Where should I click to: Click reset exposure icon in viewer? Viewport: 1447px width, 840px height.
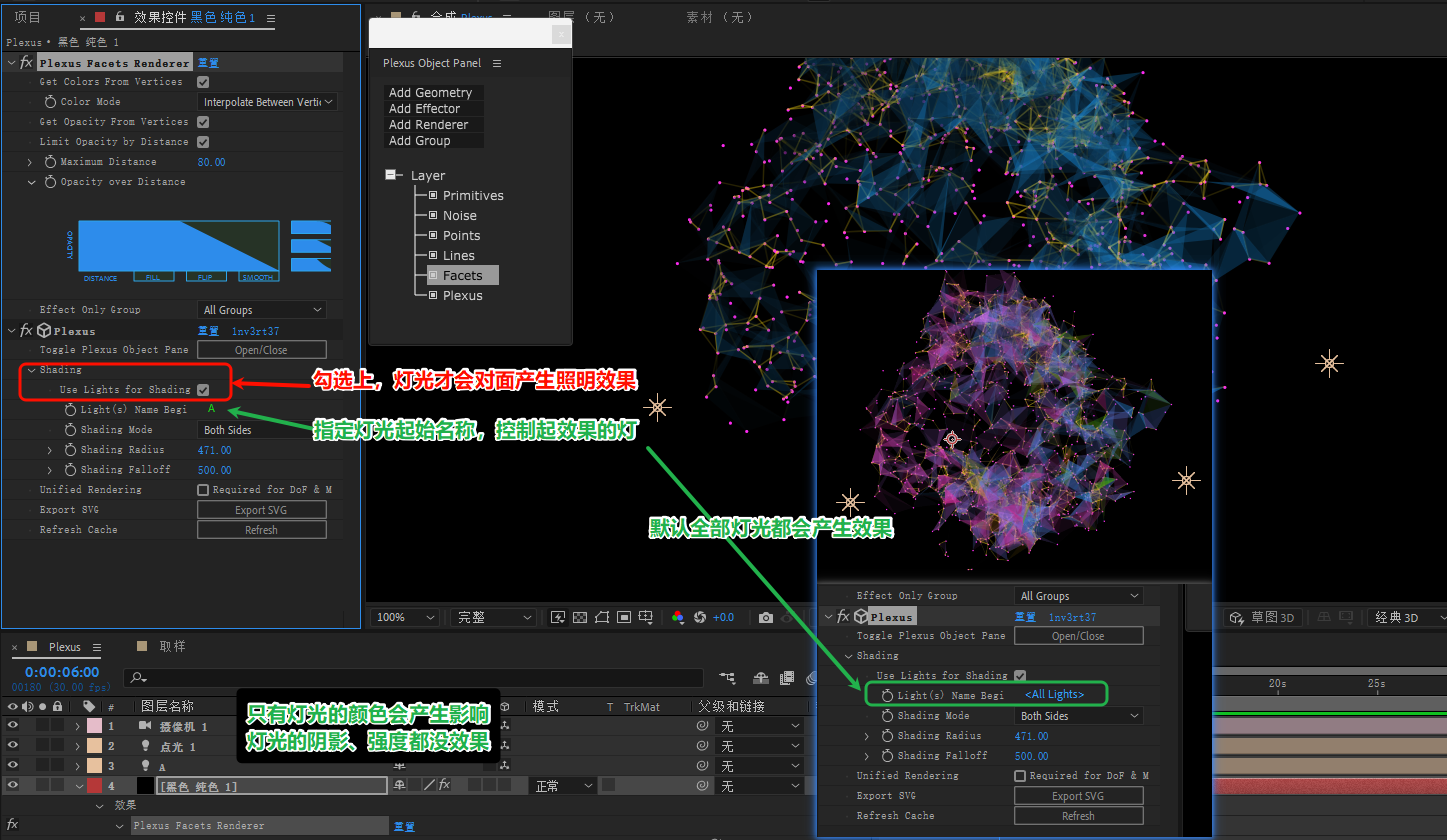tap(700, 618)
